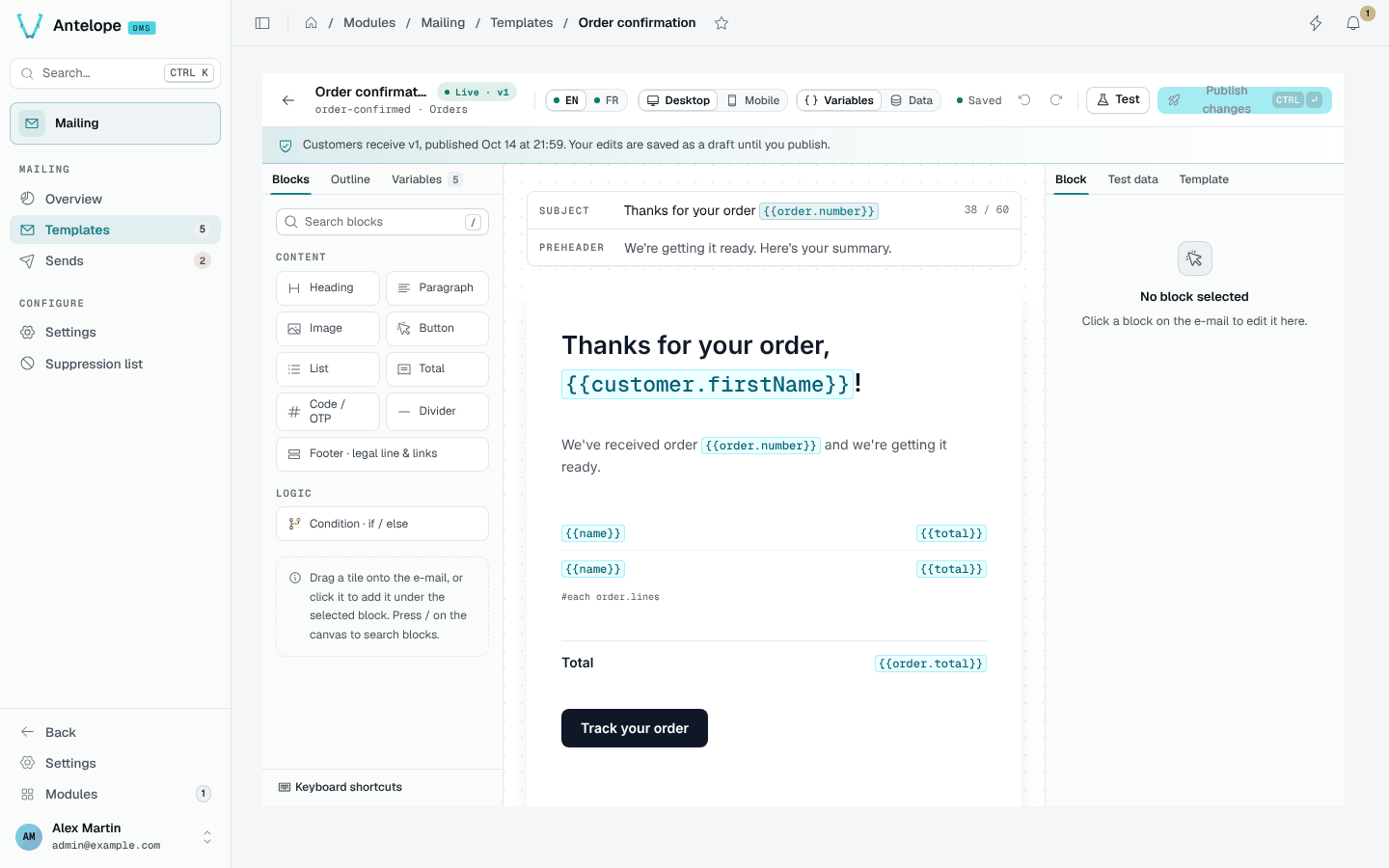Click the info icon in drag hint
Viewport: 1389px width, 868px height.
[295, 578]
